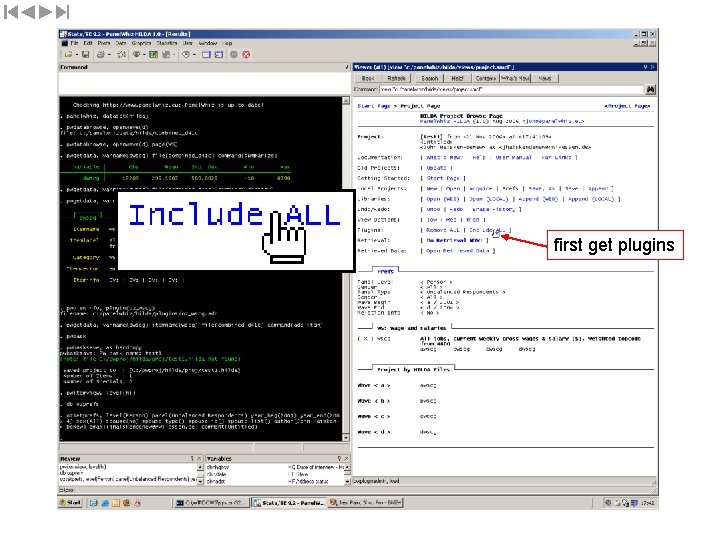The image size is (720, 540).
Task: Click the clock timer toolbar icon
Action: click(186, 55)
